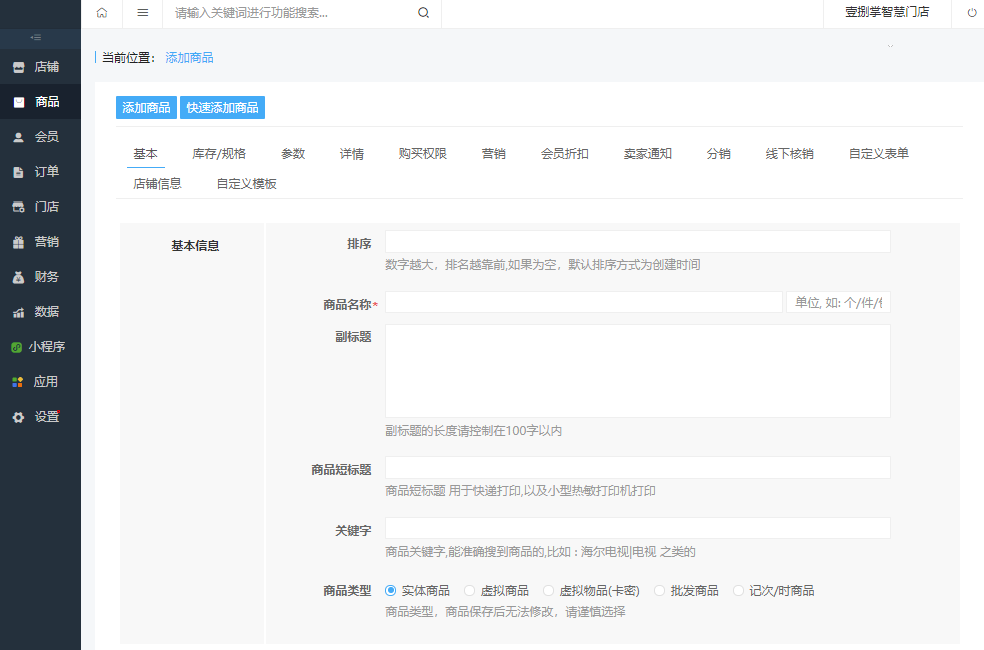The image size is (984, 650).
Task: Click the 副标题 text area
Action: [x=638, y=371]
